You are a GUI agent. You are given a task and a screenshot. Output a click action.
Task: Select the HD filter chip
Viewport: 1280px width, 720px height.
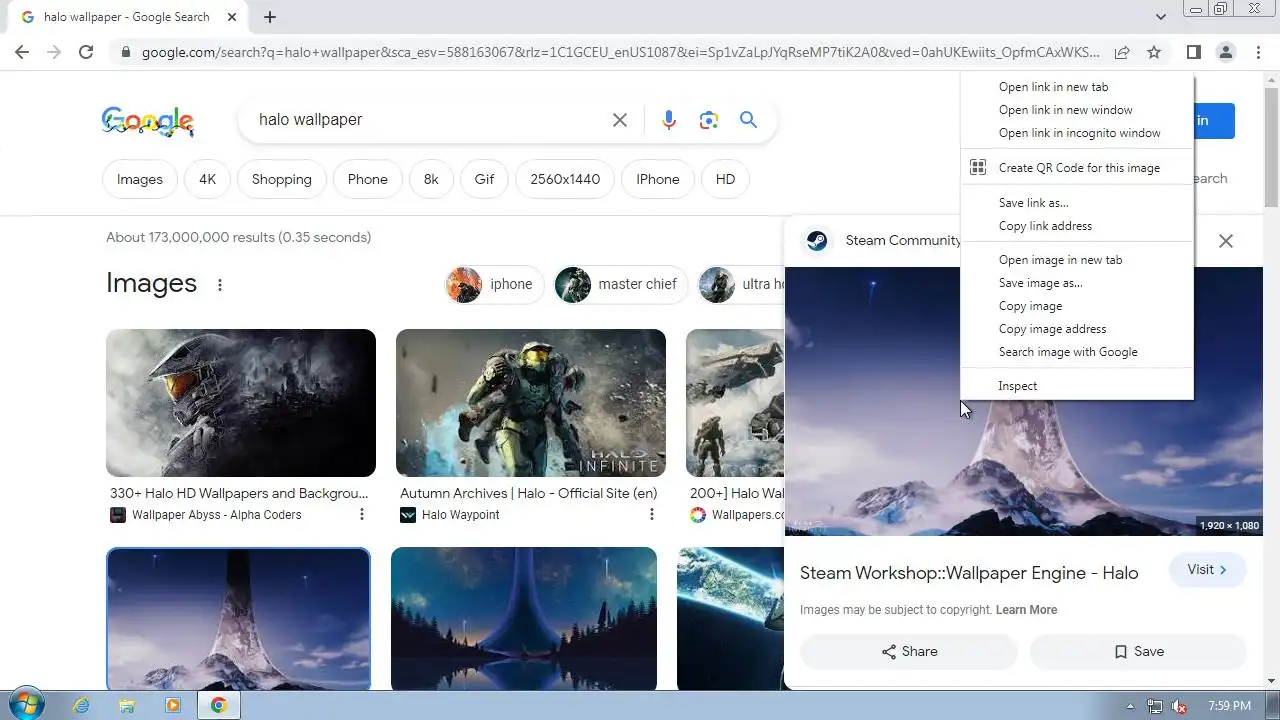(x=725, y=179)
